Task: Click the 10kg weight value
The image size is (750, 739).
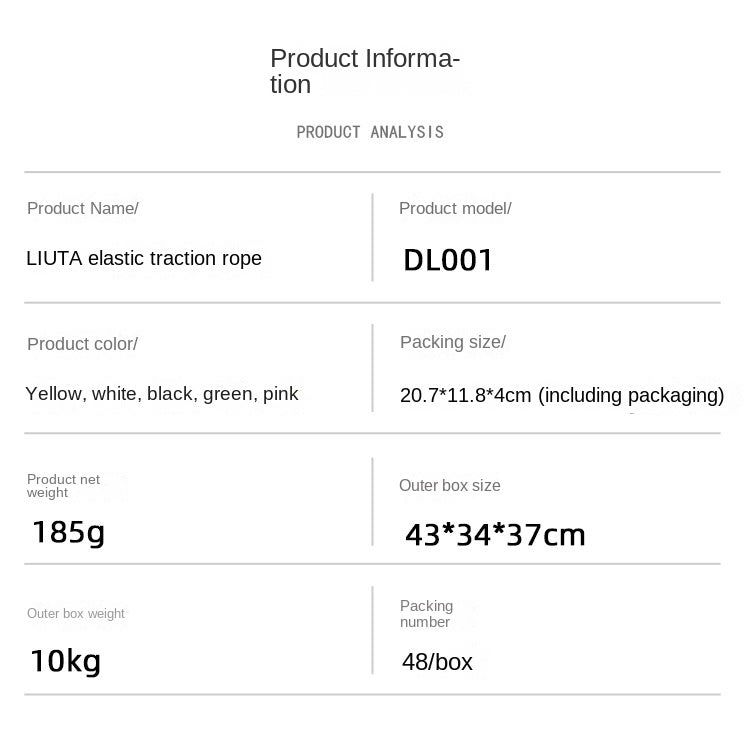Action: click(66, 661)
